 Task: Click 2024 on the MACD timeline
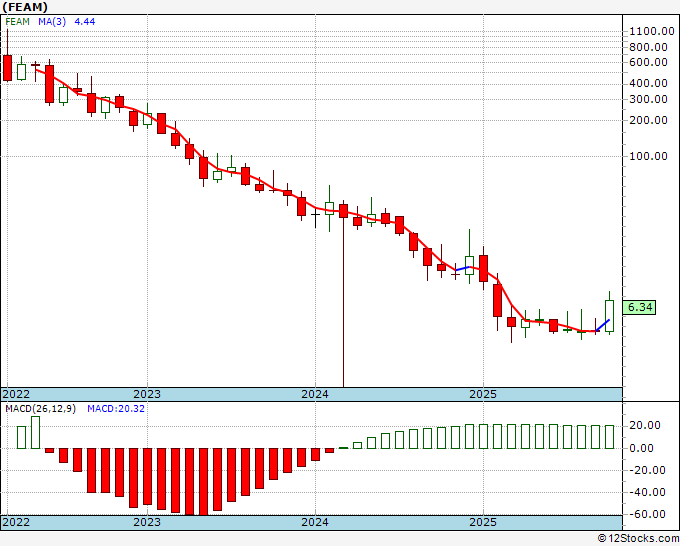[315, 522]
